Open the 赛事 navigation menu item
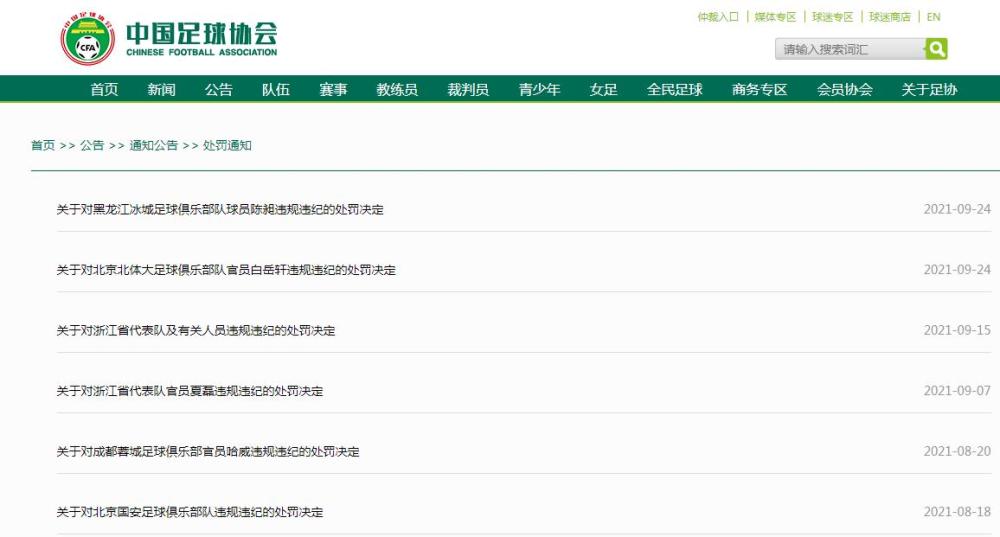The image size is (1000, 537). point(333,90)
